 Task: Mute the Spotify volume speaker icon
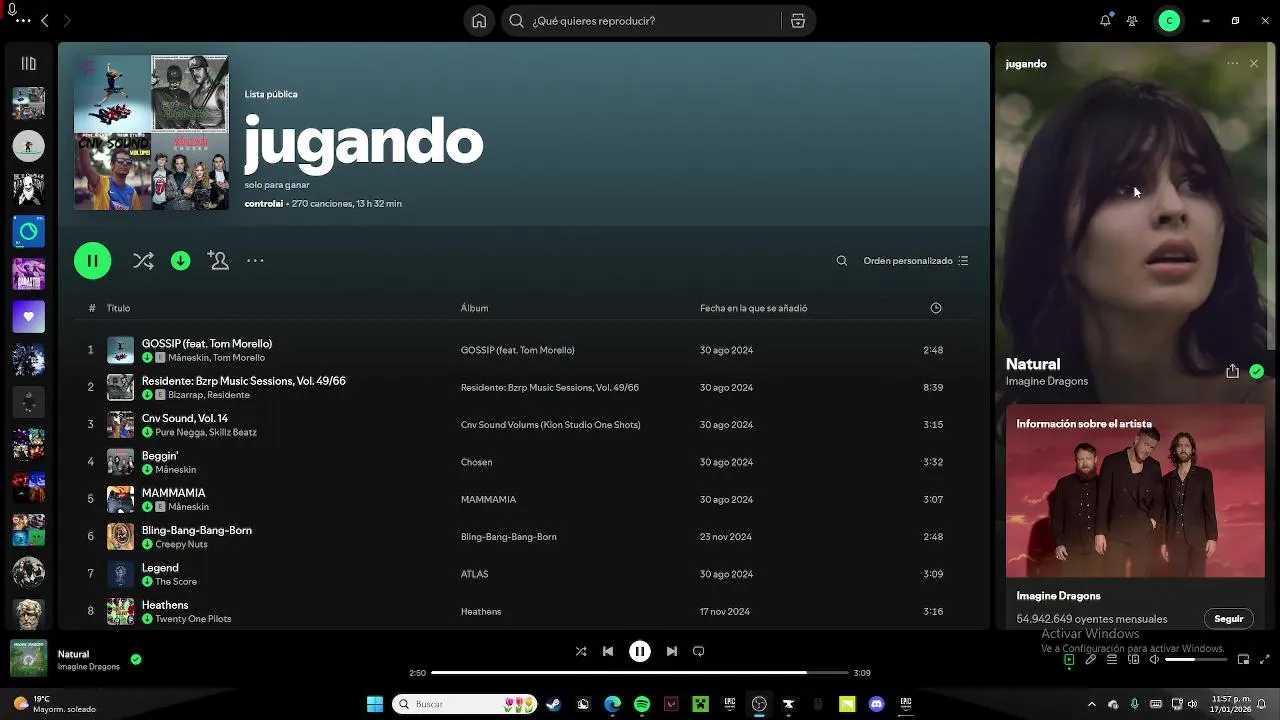pyautogui.click(x=1154, y=660)
